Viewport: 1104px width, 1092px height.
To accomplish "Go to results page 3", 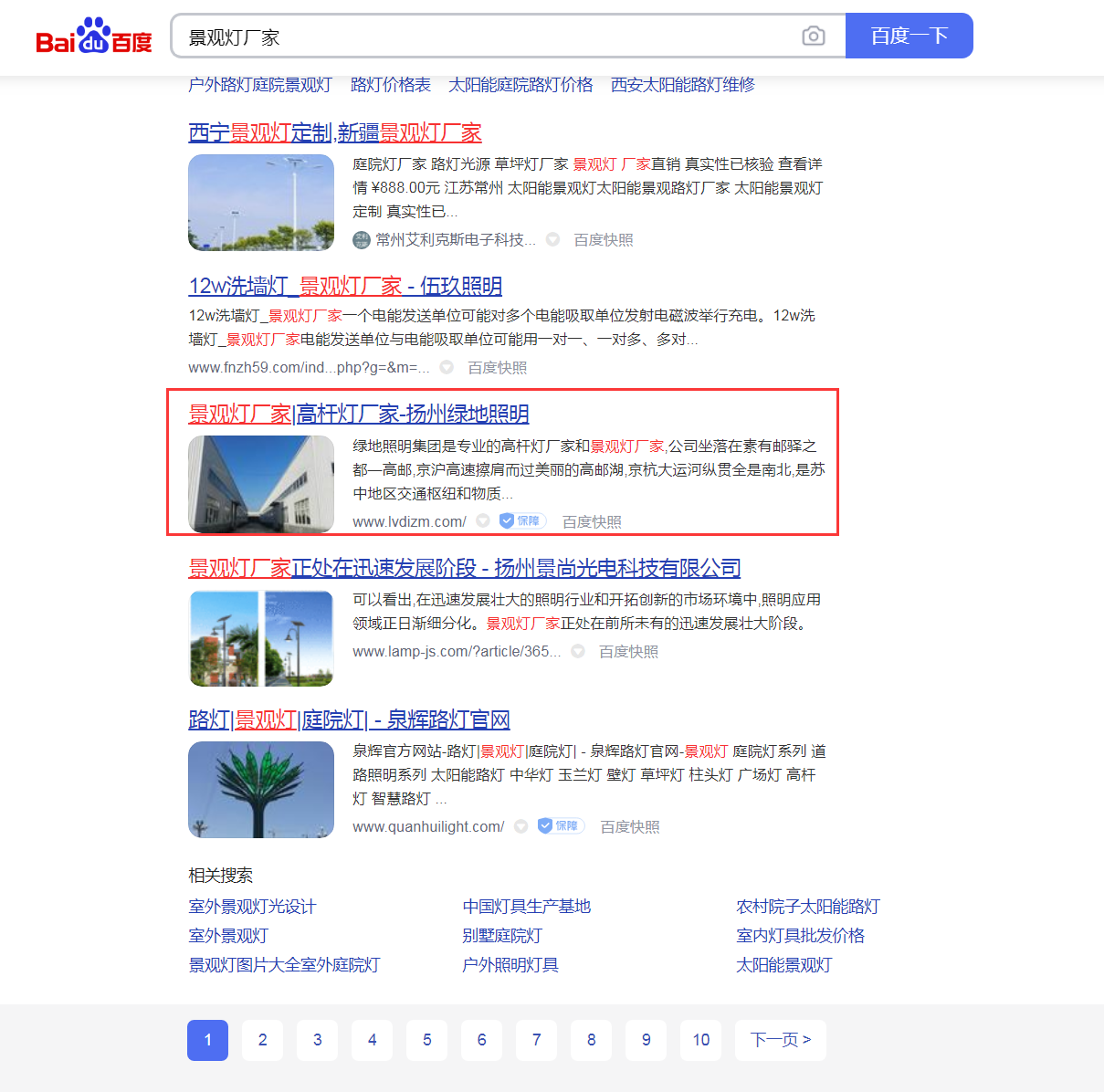I will (317, 1040).
